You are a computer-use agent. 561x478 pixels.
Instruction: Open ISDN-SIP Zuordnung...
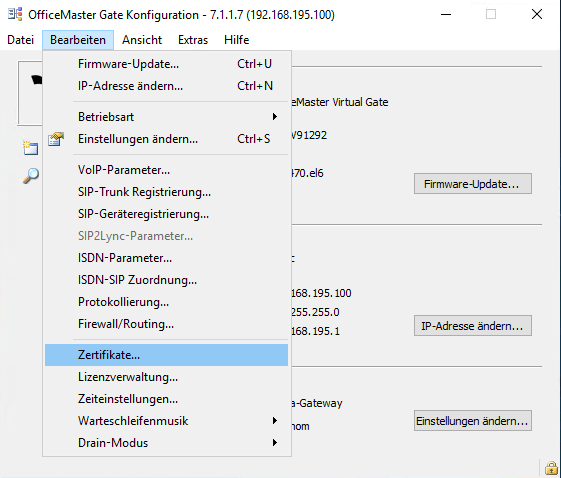point(166,280)
